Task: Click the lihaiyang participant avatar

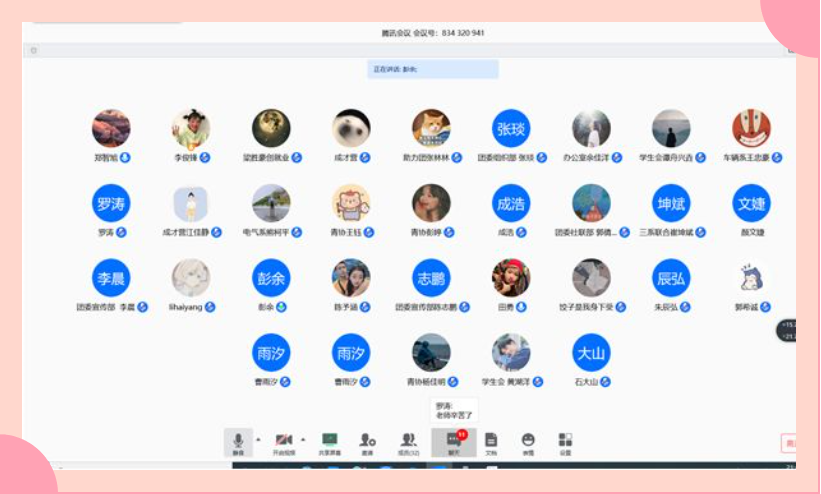Action: [190, 278]
